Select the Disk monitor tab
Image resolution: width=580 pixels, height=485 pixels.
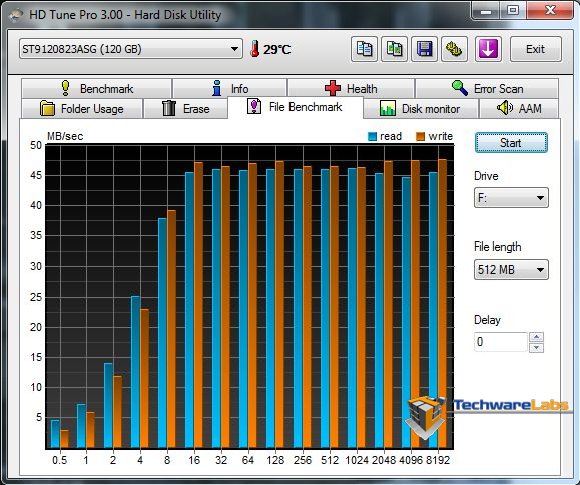(421, 109)
